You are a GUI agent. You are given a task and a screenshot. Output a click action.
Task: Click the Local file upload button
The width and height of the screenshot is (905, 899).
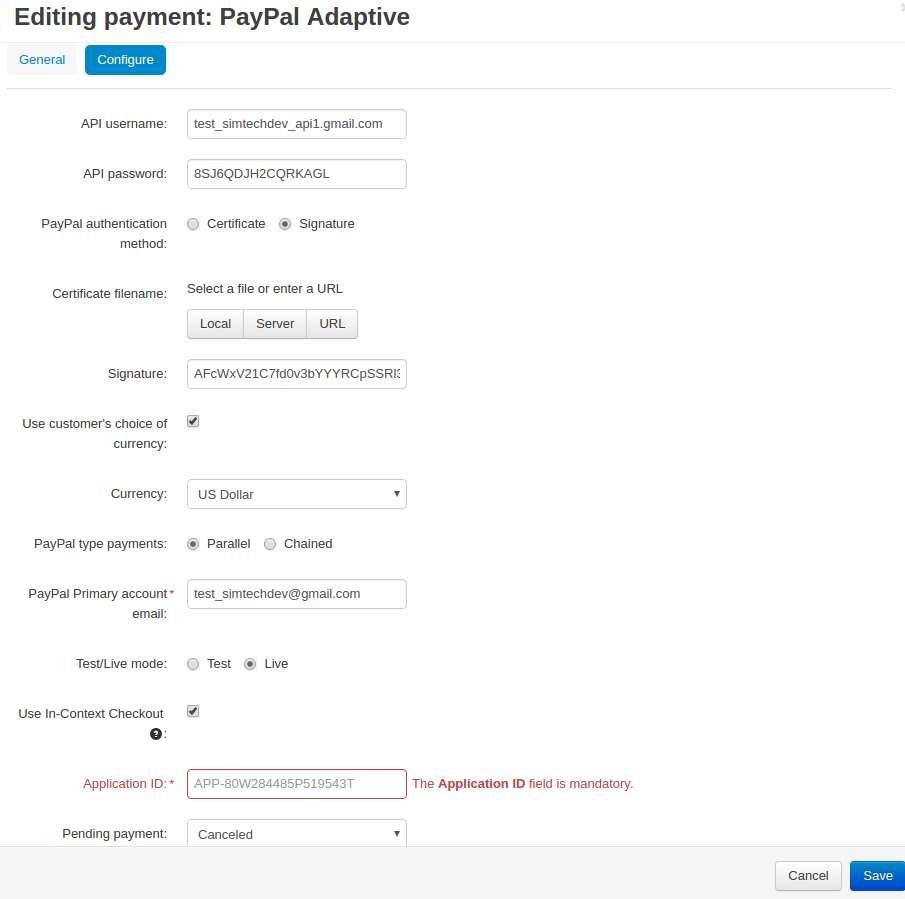[215, 324]
